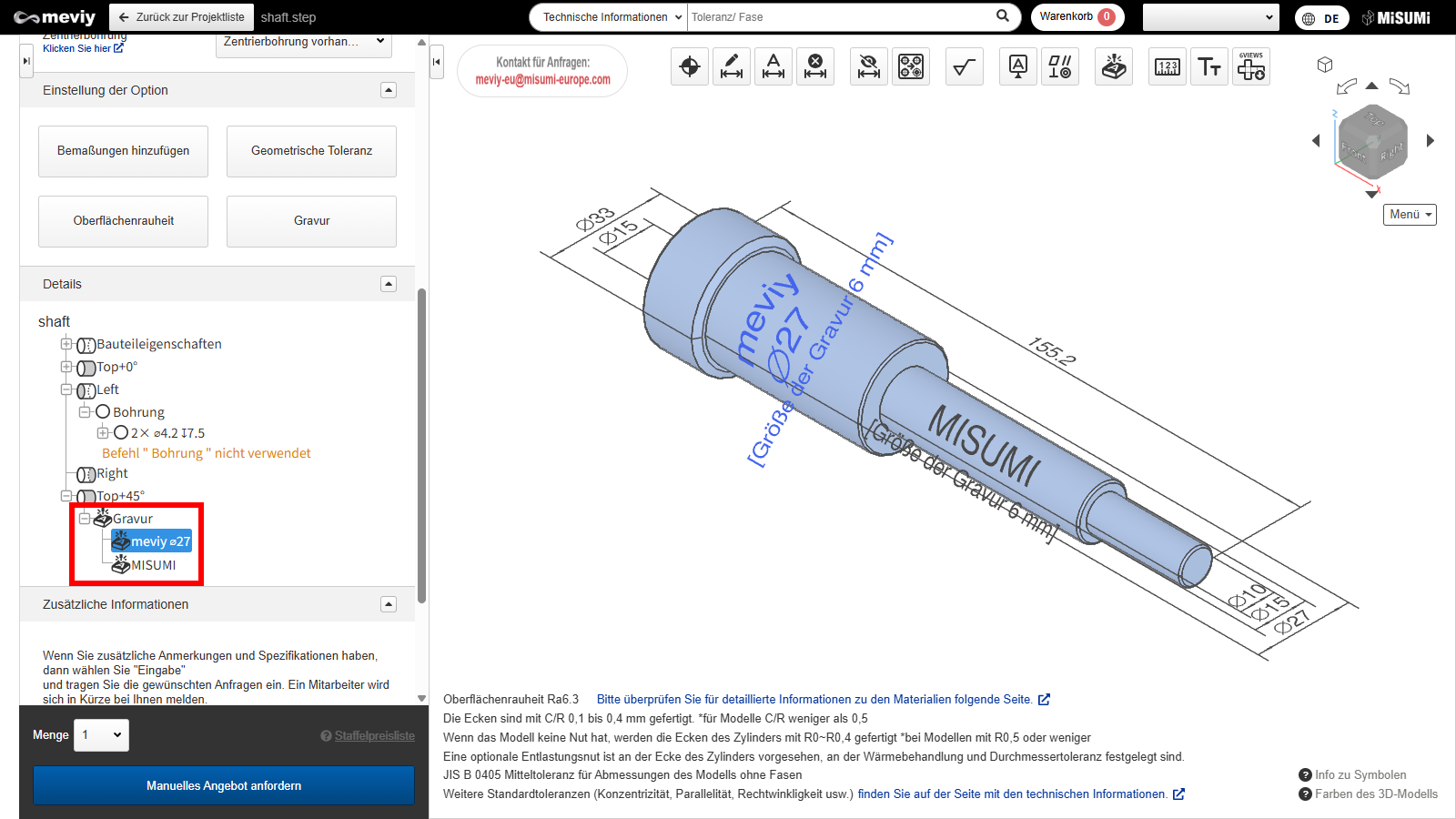Click the engraving tool icon in toolbar
Viewport: 1456px width, 819px height.
coord(1113,66)
